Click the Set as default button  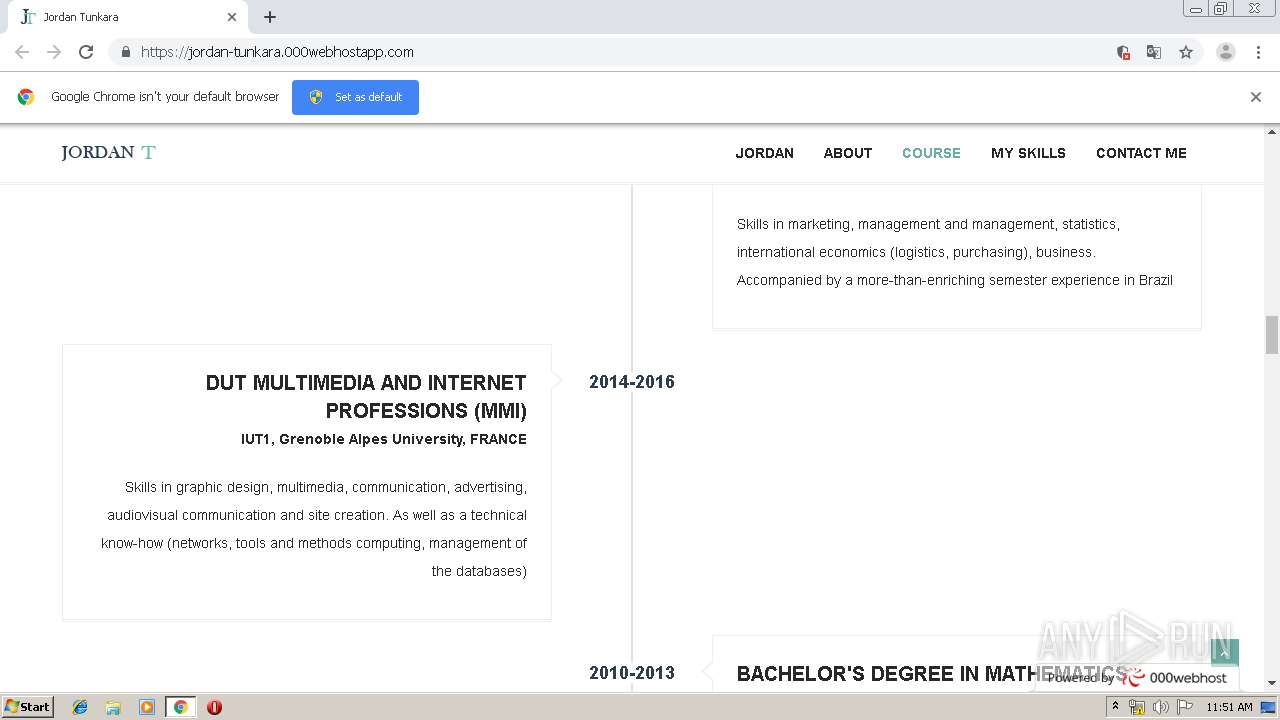(x=355, y=97)
